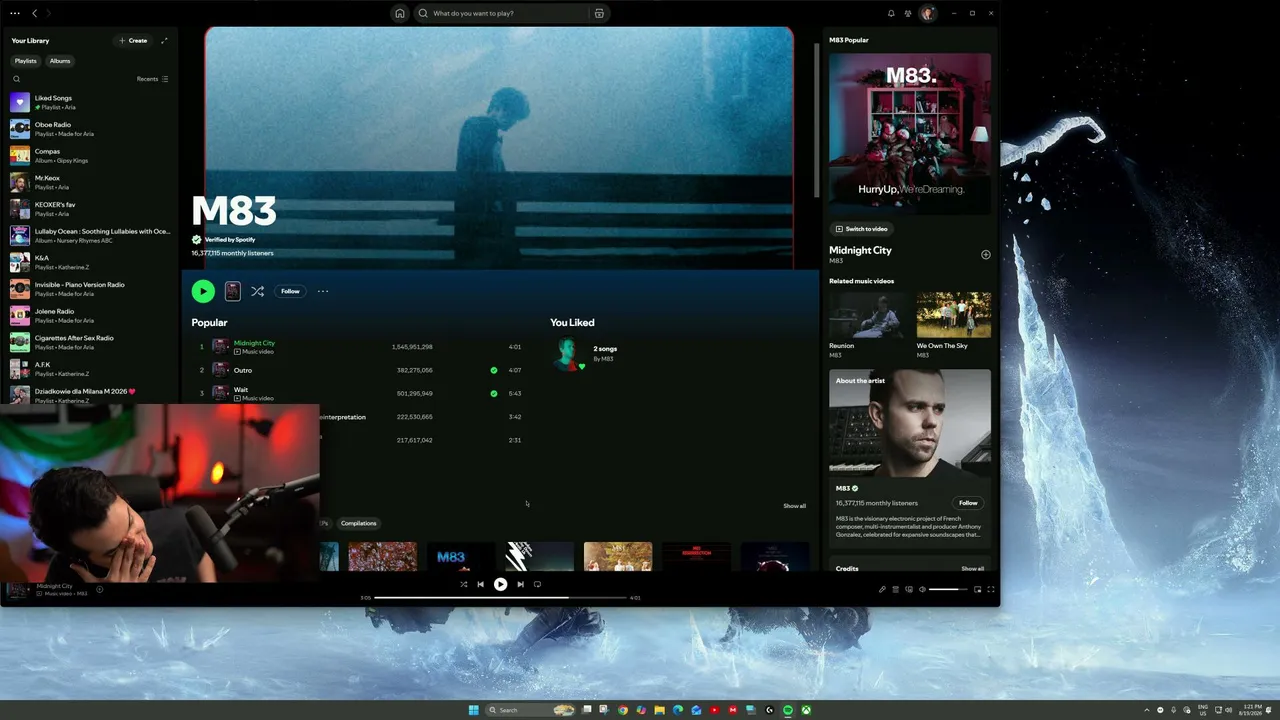Open the taskbar clock and date
Screen dimensions: 1280x720
[1250, 710]
